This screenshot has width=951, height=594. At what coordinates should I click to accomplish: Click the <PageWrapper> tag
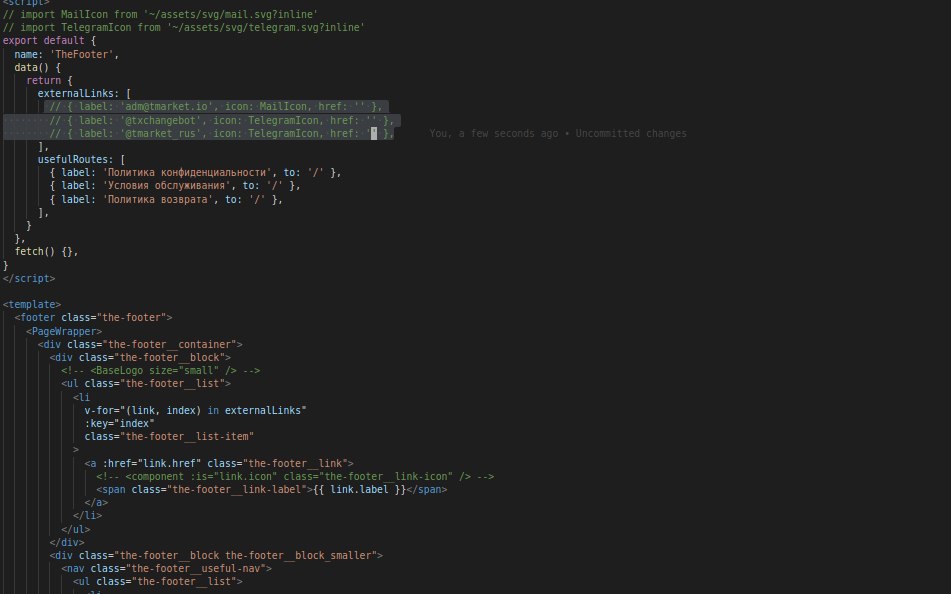(64, 331)
